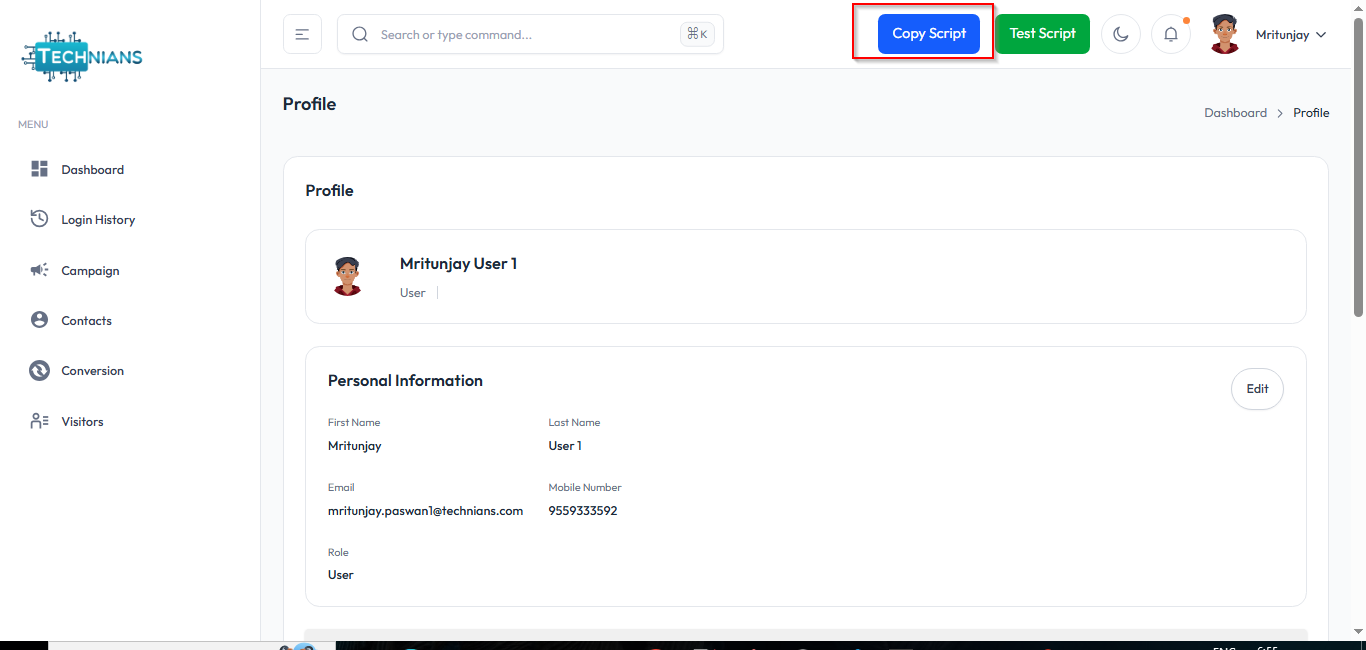Toggle dark mode with moon icon
Screen dimensions: 1366x650
point(1120,34)
